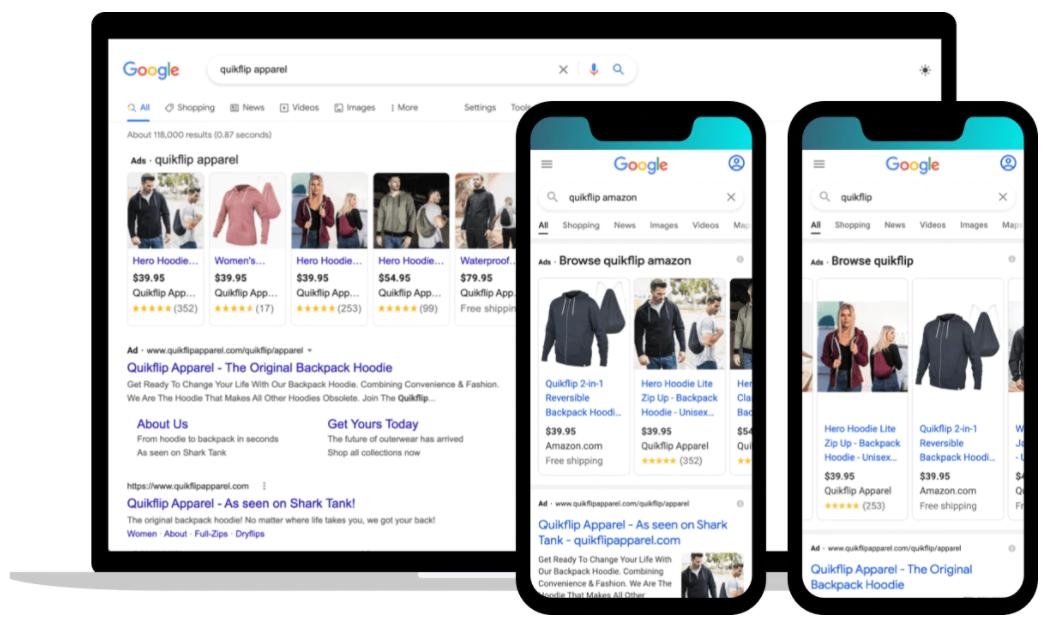This screenshot has height=624, width=1059.
Task: Select the Images tab on the middle phone
Action: click(x=664, y=226)
